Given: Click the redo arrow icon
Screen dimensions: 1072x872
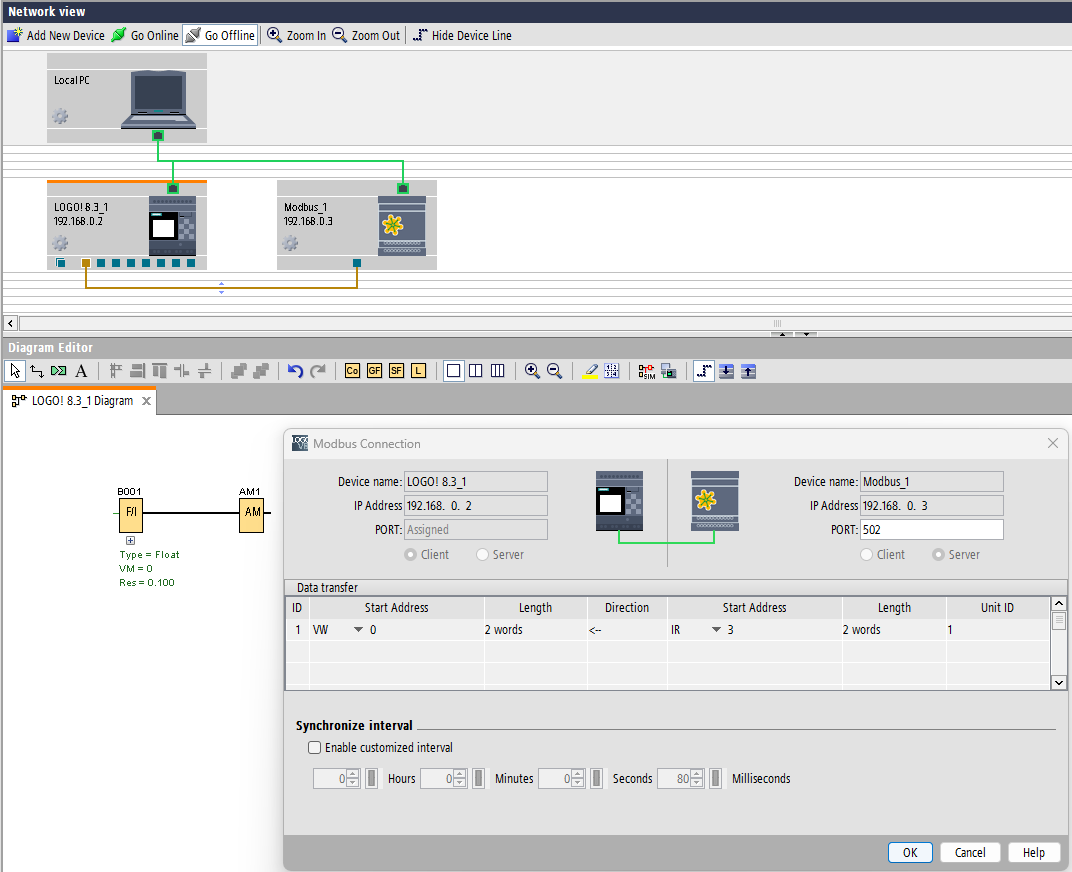Looking at the screenshot, I should point(317,371).
